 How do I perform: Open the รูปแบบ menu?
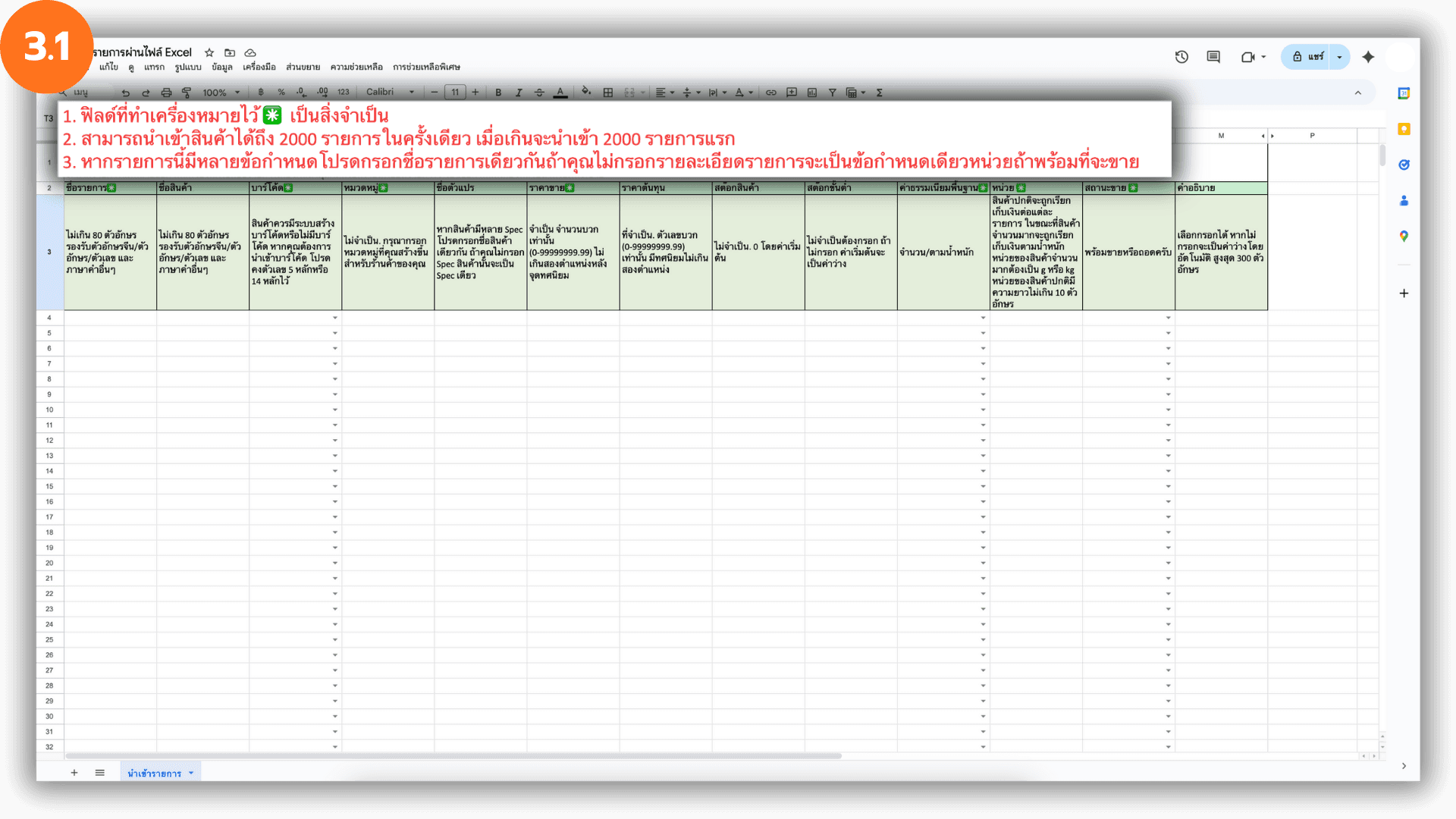(x=188, y=67)
